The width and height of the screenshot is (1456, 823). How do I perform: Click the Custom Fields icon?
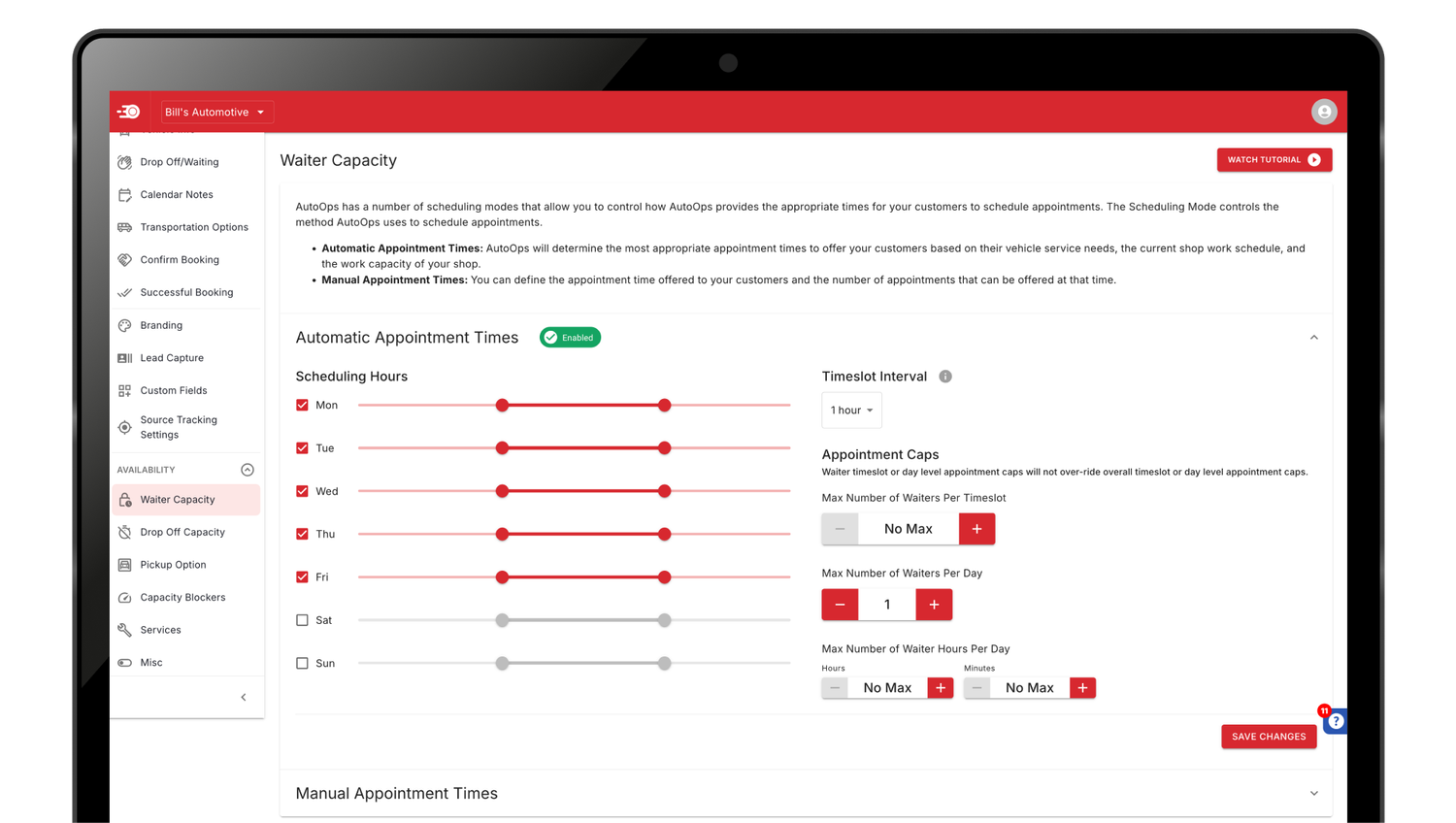click(124, 390)
